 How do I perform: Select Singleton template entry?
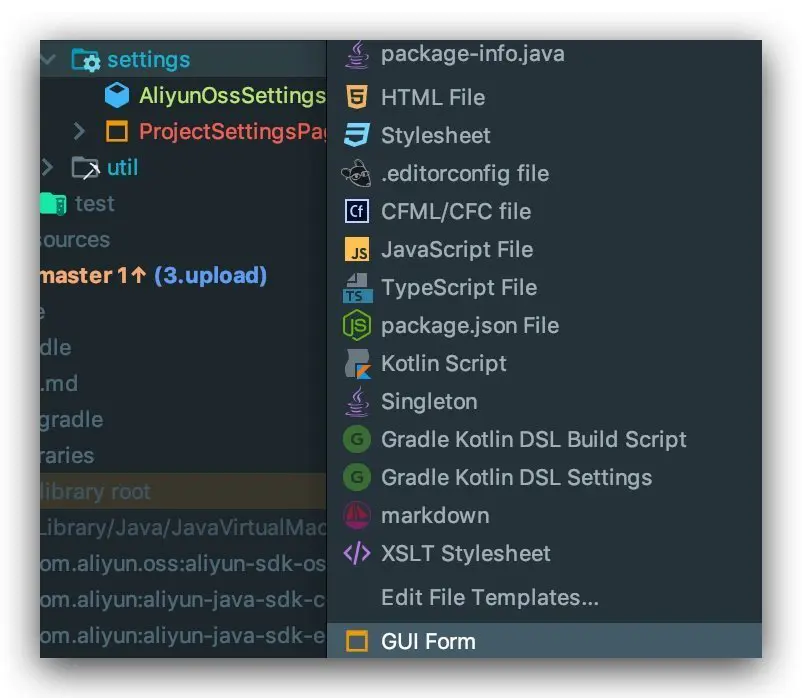click(x=428, y=401)
